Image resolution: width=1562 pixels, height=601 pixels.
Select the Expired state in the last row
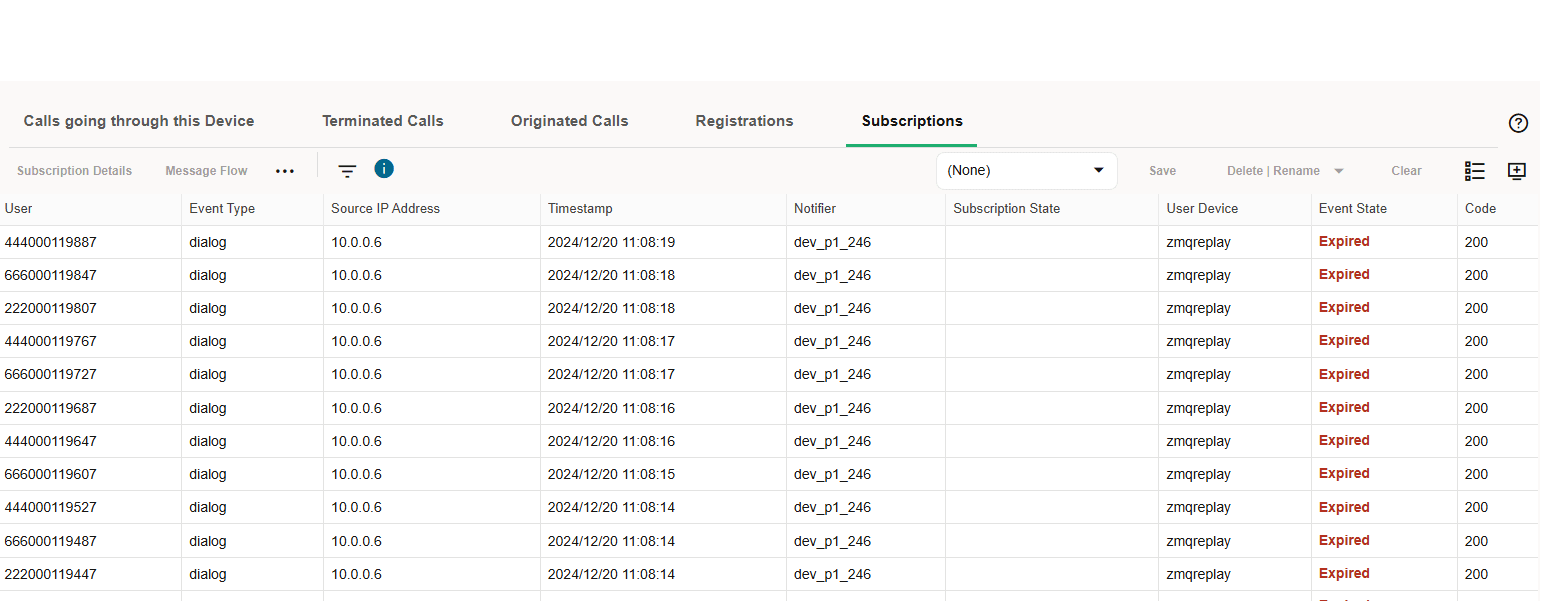point(1344,573)
